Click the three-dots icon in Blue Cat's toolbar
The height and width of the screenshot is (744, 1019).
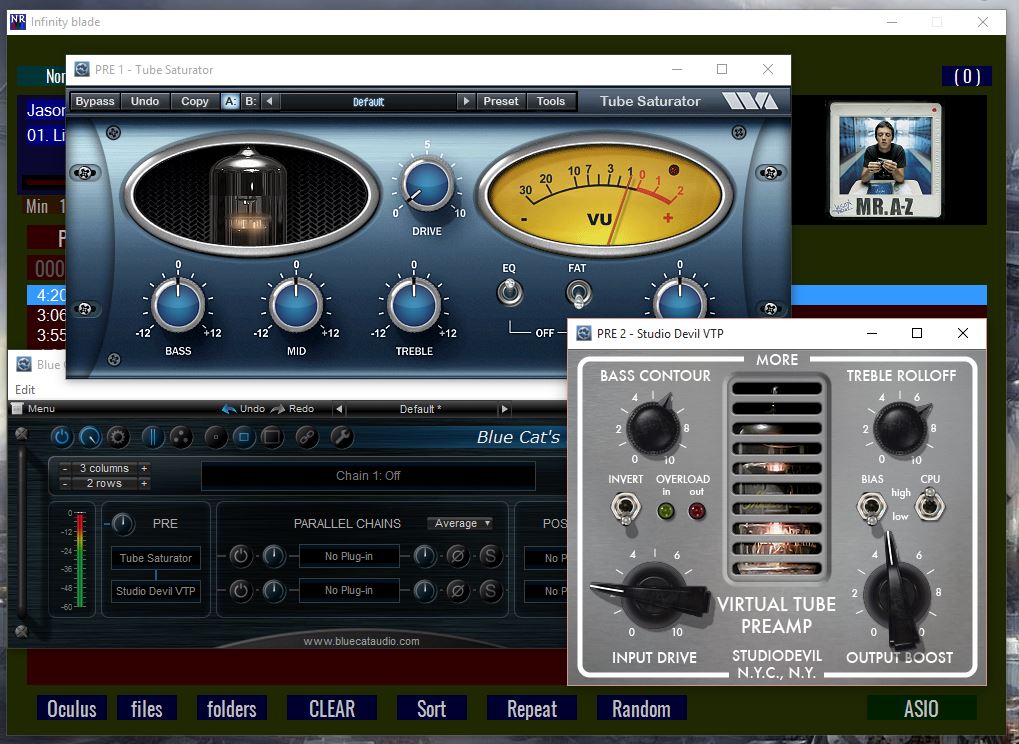click(x=181, y=437)
